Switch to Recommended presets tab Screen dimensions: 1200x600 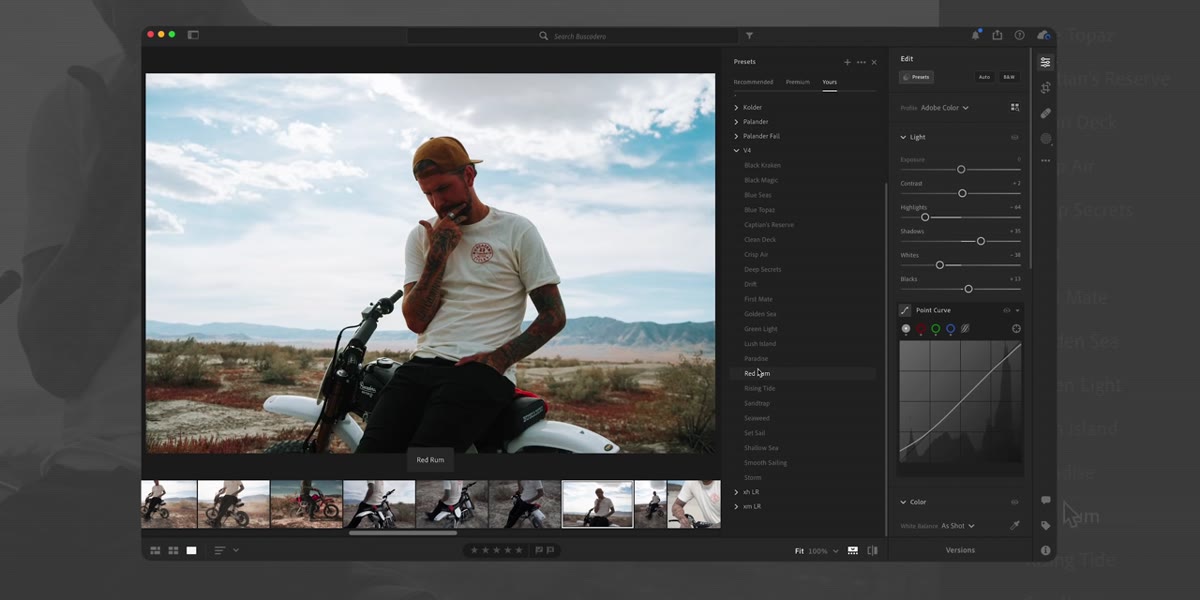coord(753,82)
